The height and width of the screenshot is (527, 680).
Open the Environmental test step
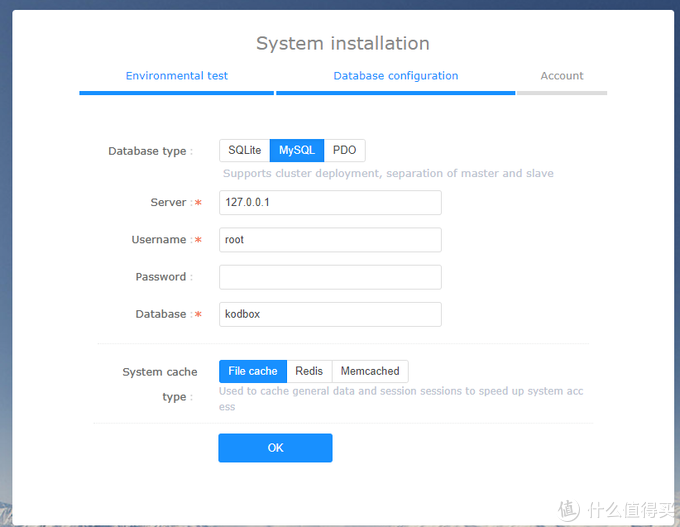pos(177,76)
